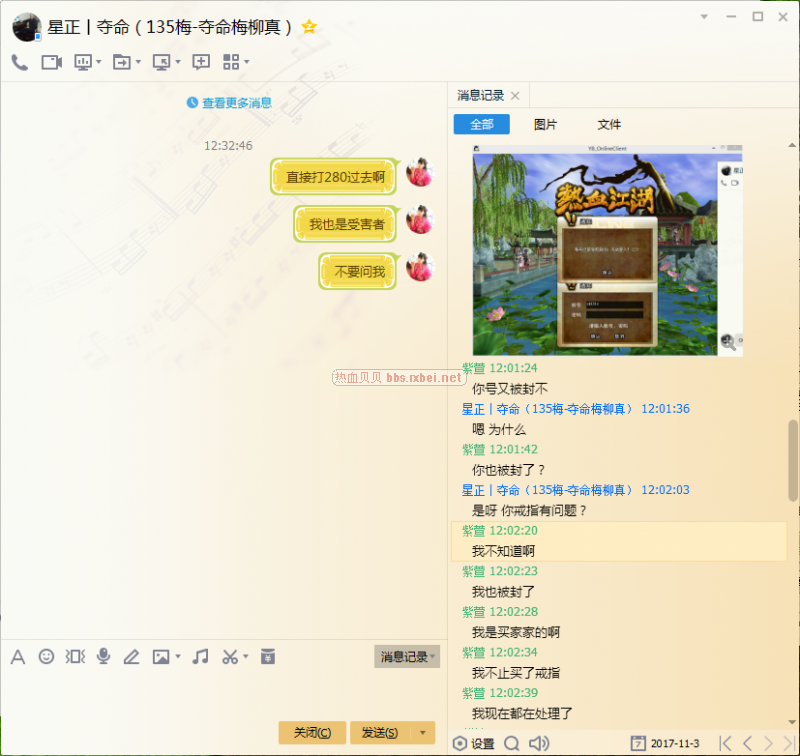The width and height of the screenshot is (800, 756).
Task: Send a window shake nudge
Action: [75, 657]
